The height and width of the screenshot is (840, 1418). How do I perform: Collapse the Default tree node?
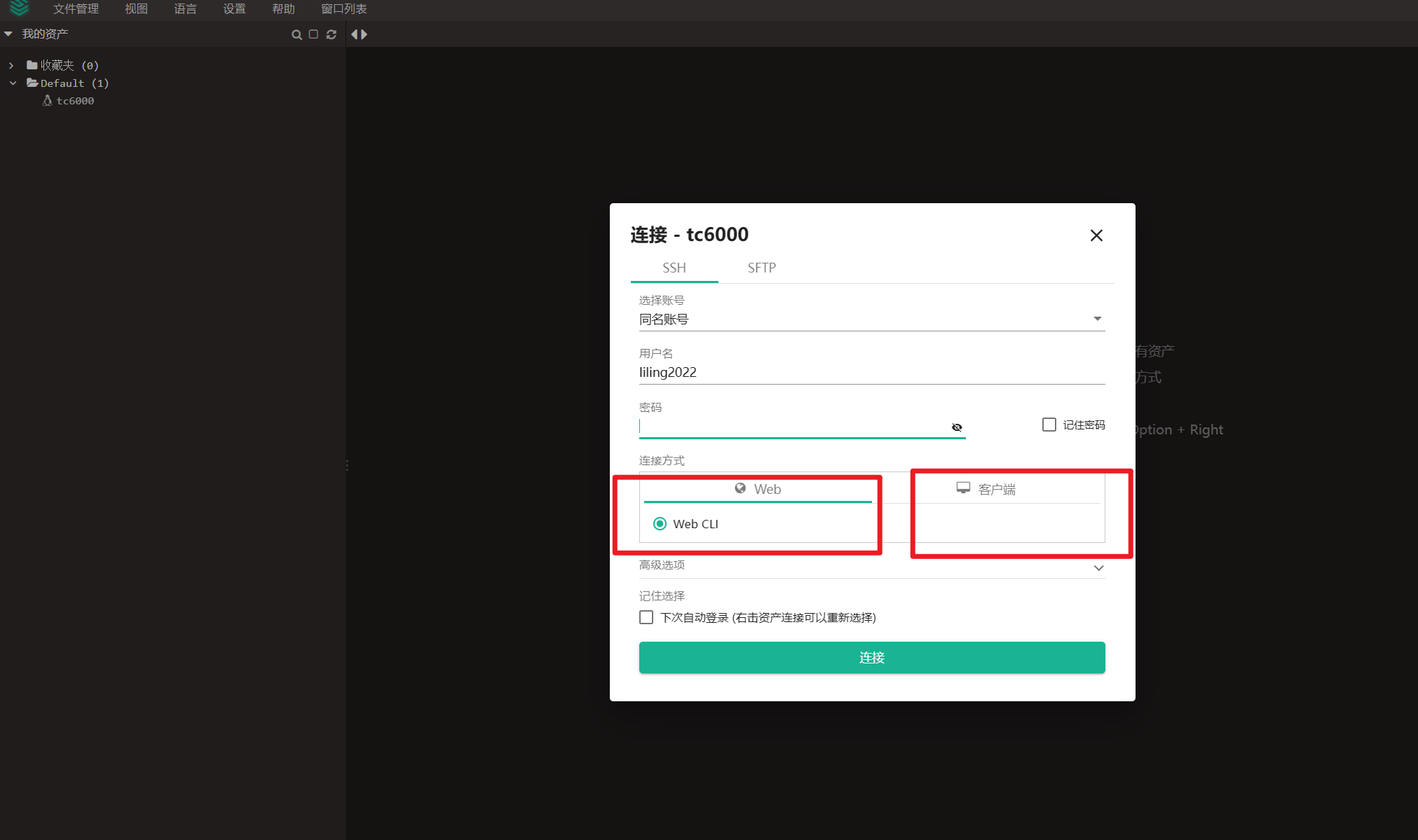13,83
